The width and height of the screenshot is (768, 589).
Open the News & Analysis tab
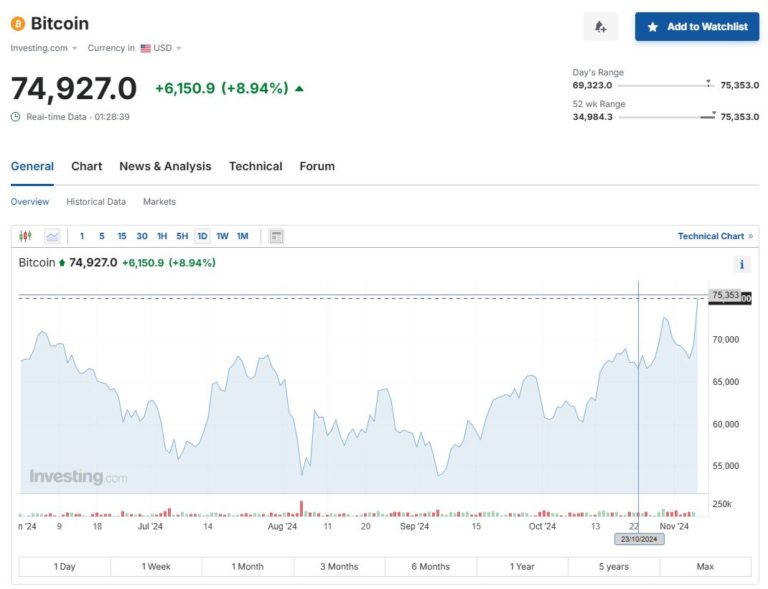165,166
